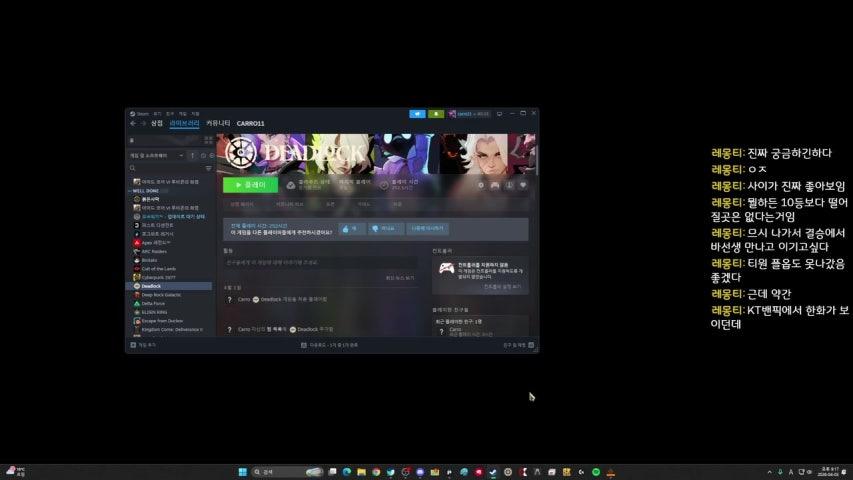This screenshot has height=480, width=853.
Task: Select Cult of the Lamb in library
Action: coord(159,268)
